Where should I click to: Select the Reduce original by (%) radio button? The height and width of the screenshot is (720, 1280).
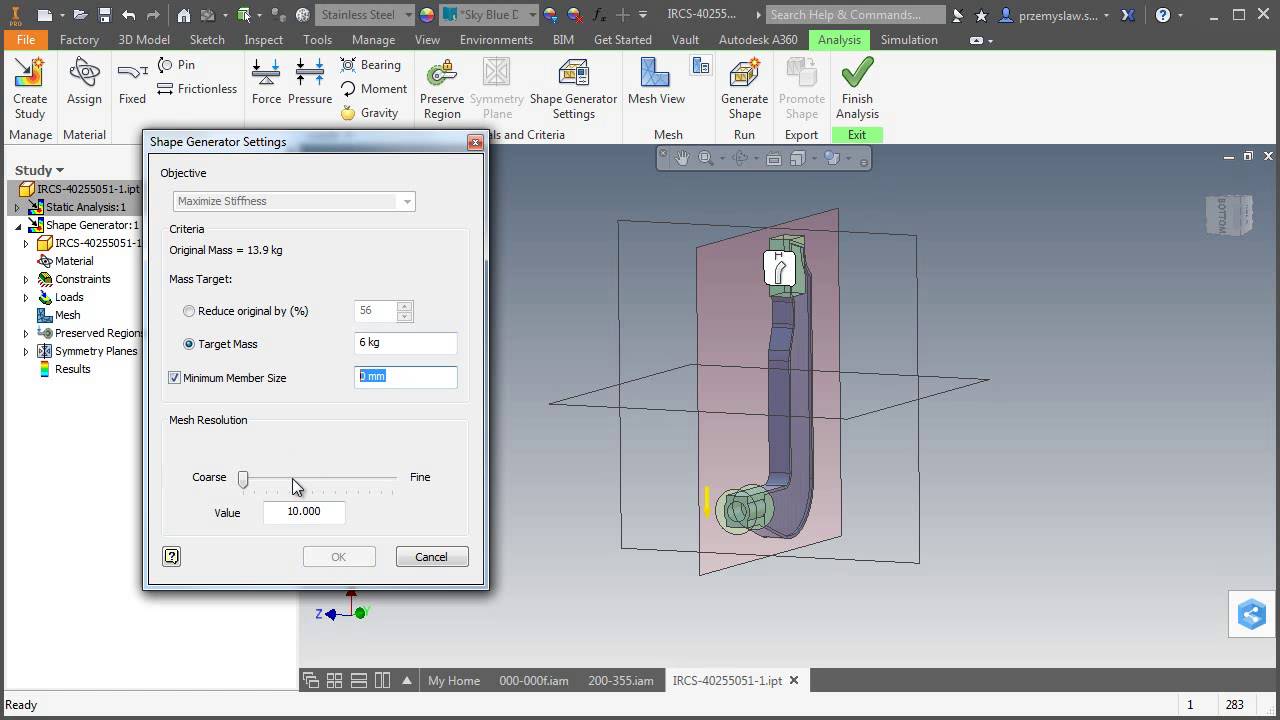tap(189, 311)
